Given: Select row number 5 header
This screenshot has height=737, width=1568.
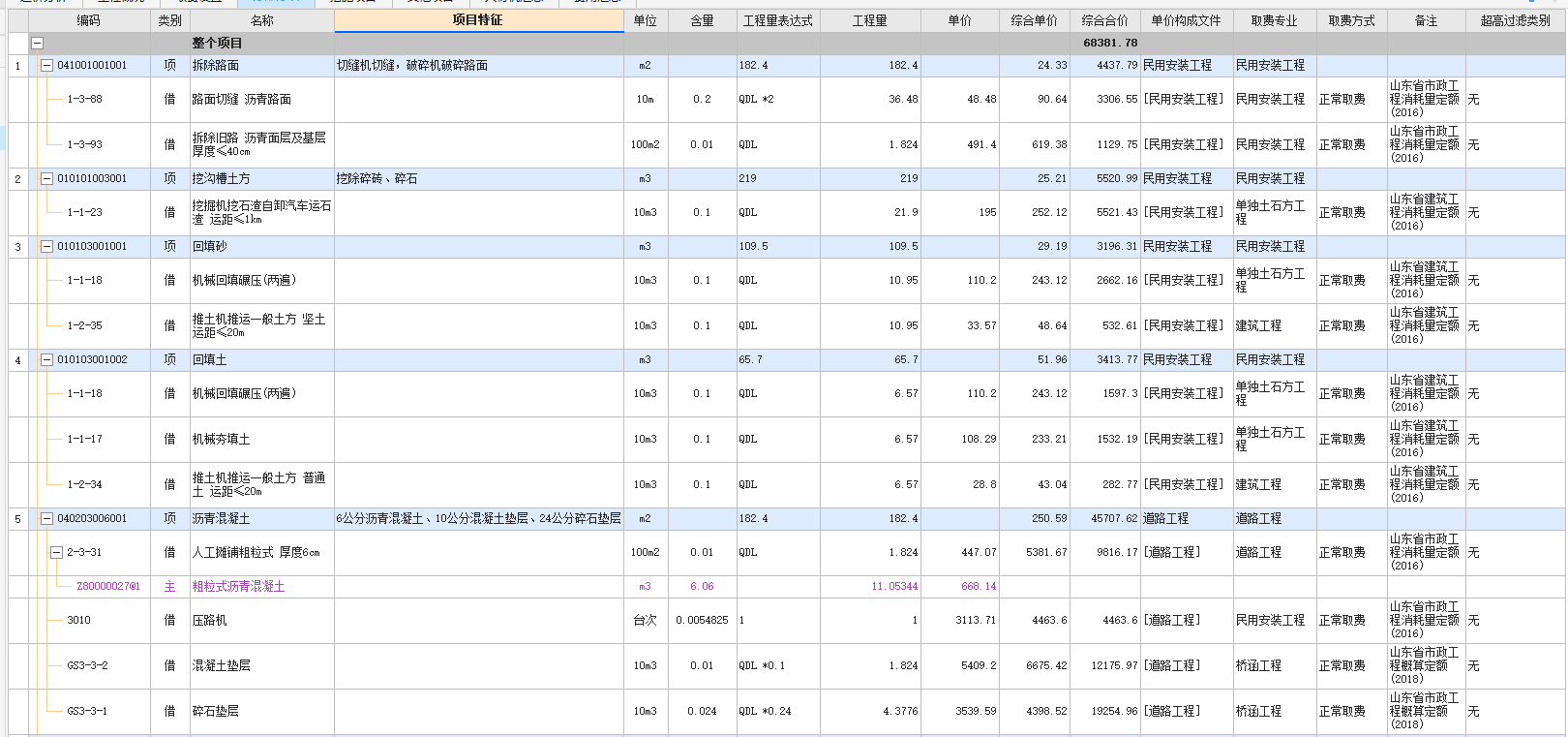Looking at the screenshot, I should (18, 519).
